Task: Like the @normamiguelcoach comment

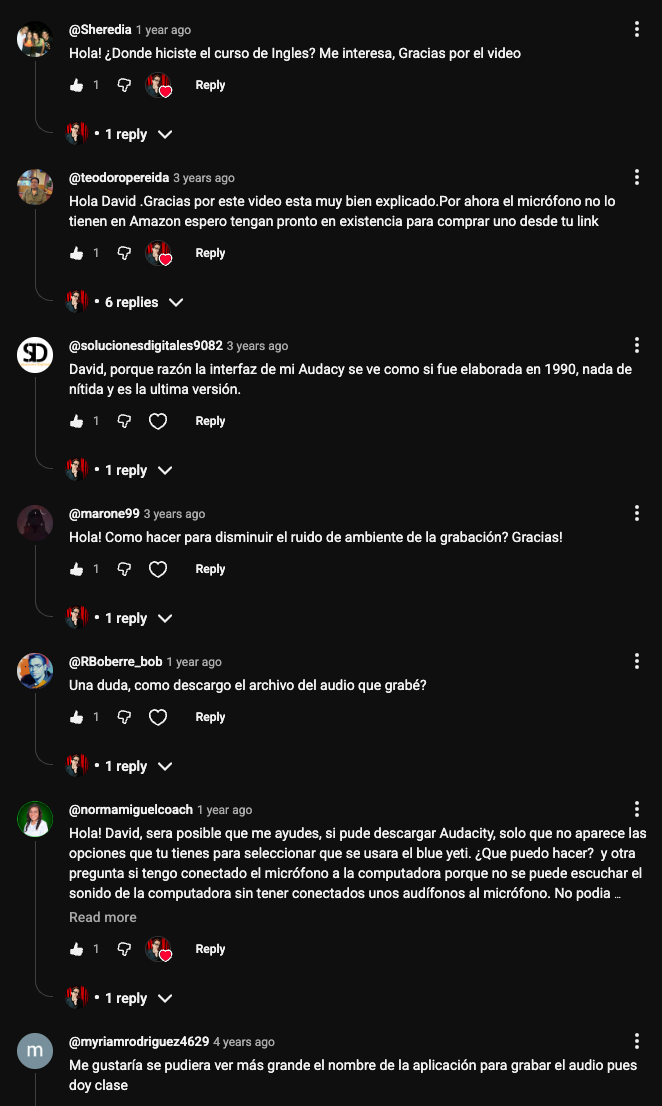Action: pyautogui.click(x=77, y=949)
